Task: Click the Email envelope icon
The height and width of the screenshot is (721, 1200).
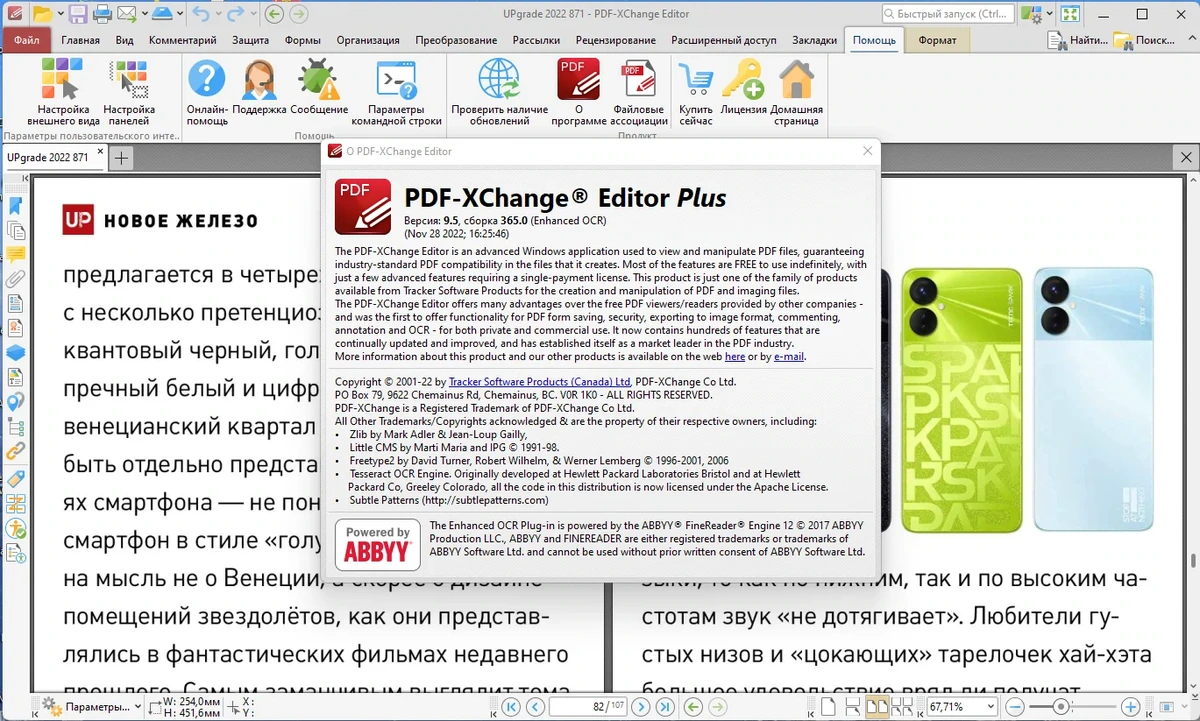Action: pyautogui.click(x=127, y=14)
